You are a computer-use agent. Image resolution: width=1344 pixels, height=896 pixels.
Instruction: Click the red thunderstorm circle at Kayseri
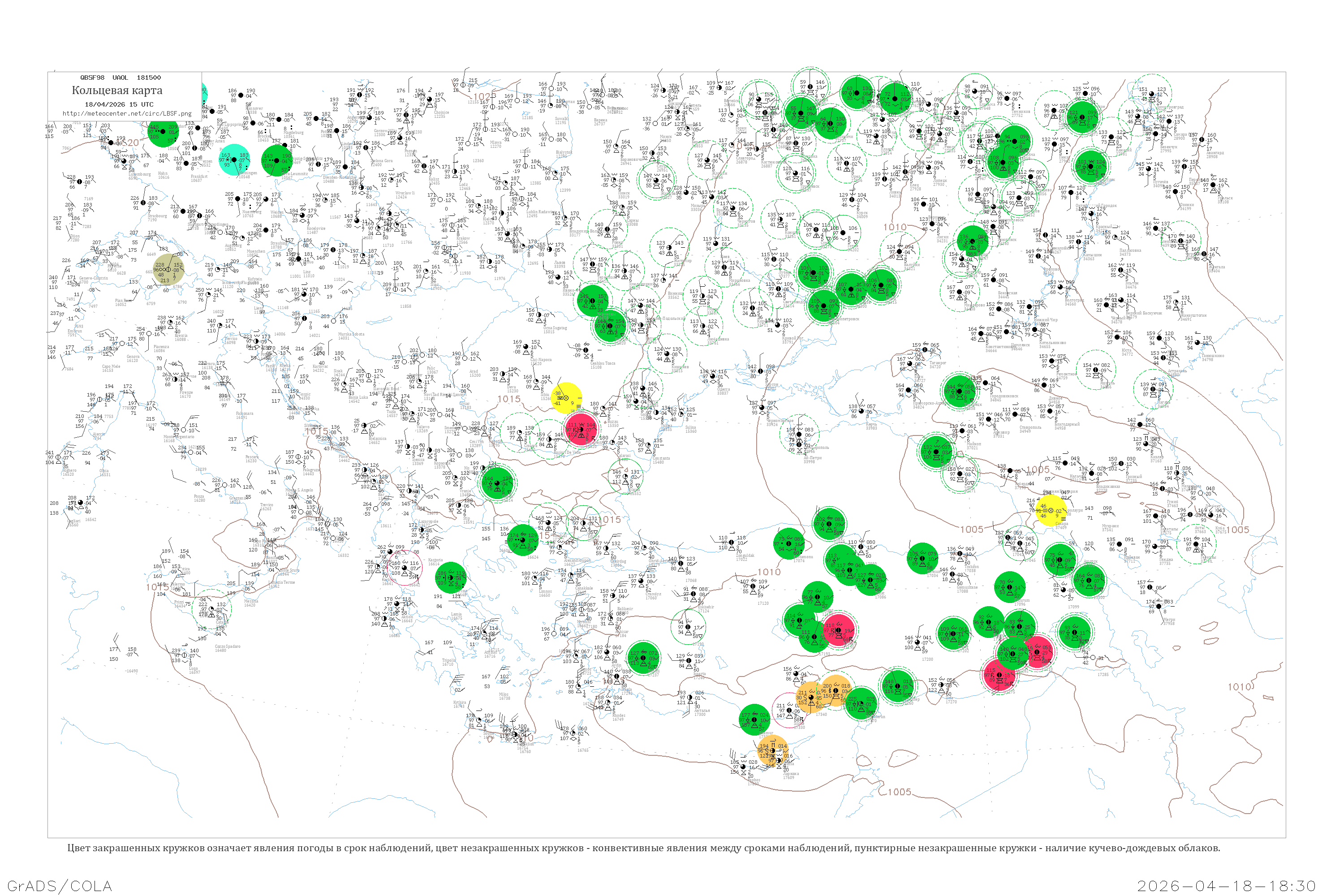(838, 630)
